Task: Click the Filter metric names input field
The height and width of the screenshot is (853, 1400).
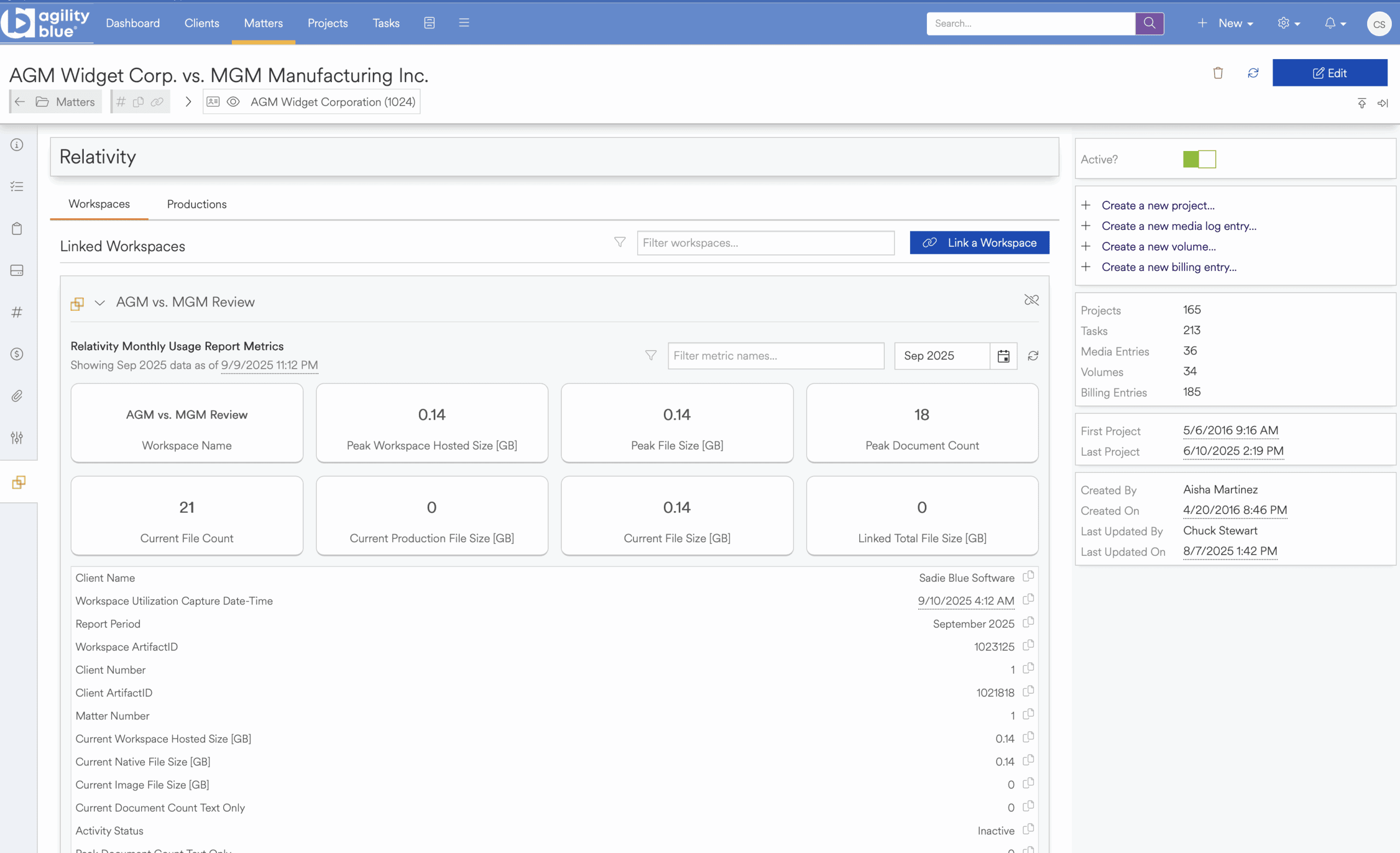Action: [775, 356]
